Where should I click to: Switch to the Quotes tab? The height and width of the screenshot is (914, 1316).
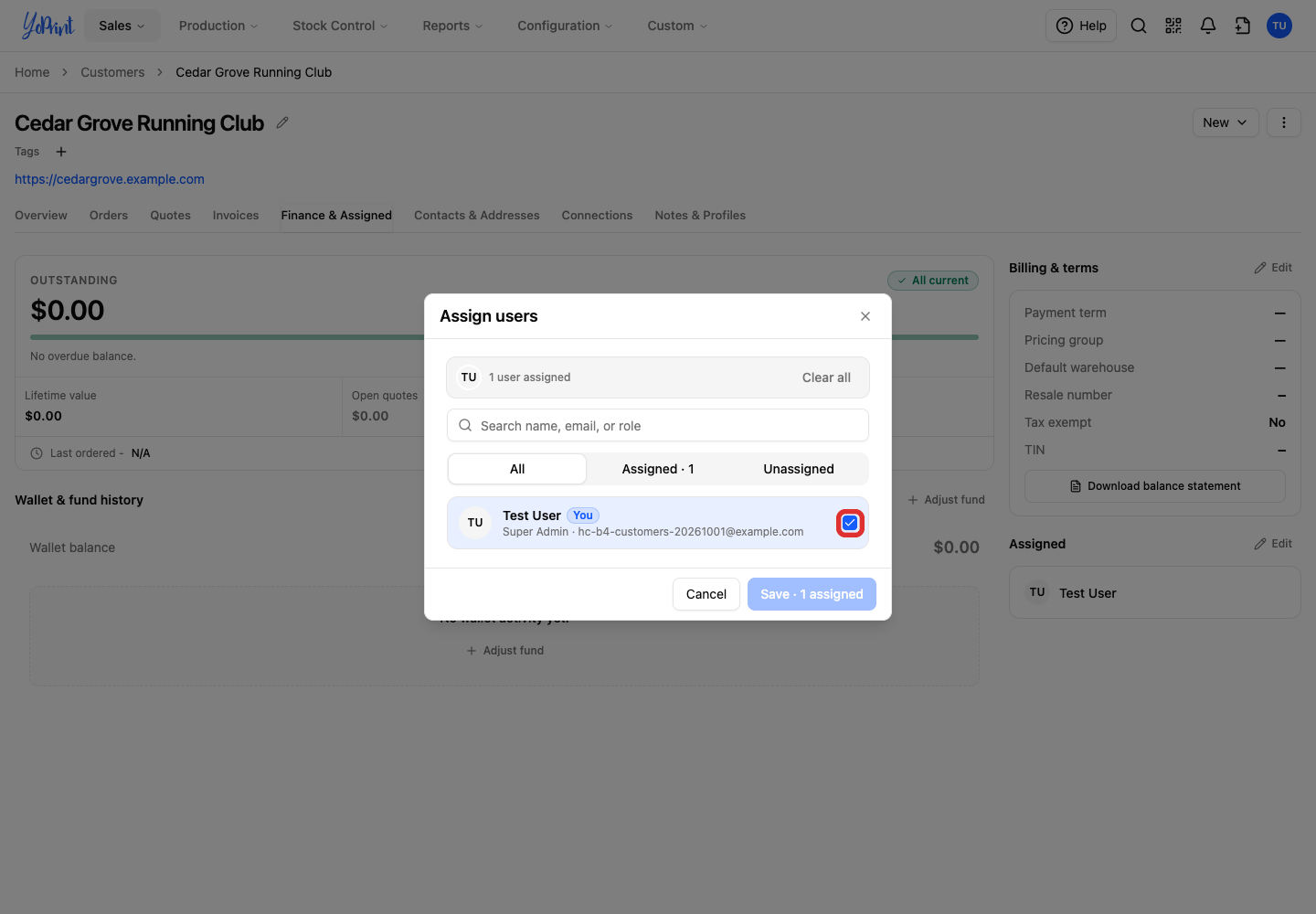[171, 216]
